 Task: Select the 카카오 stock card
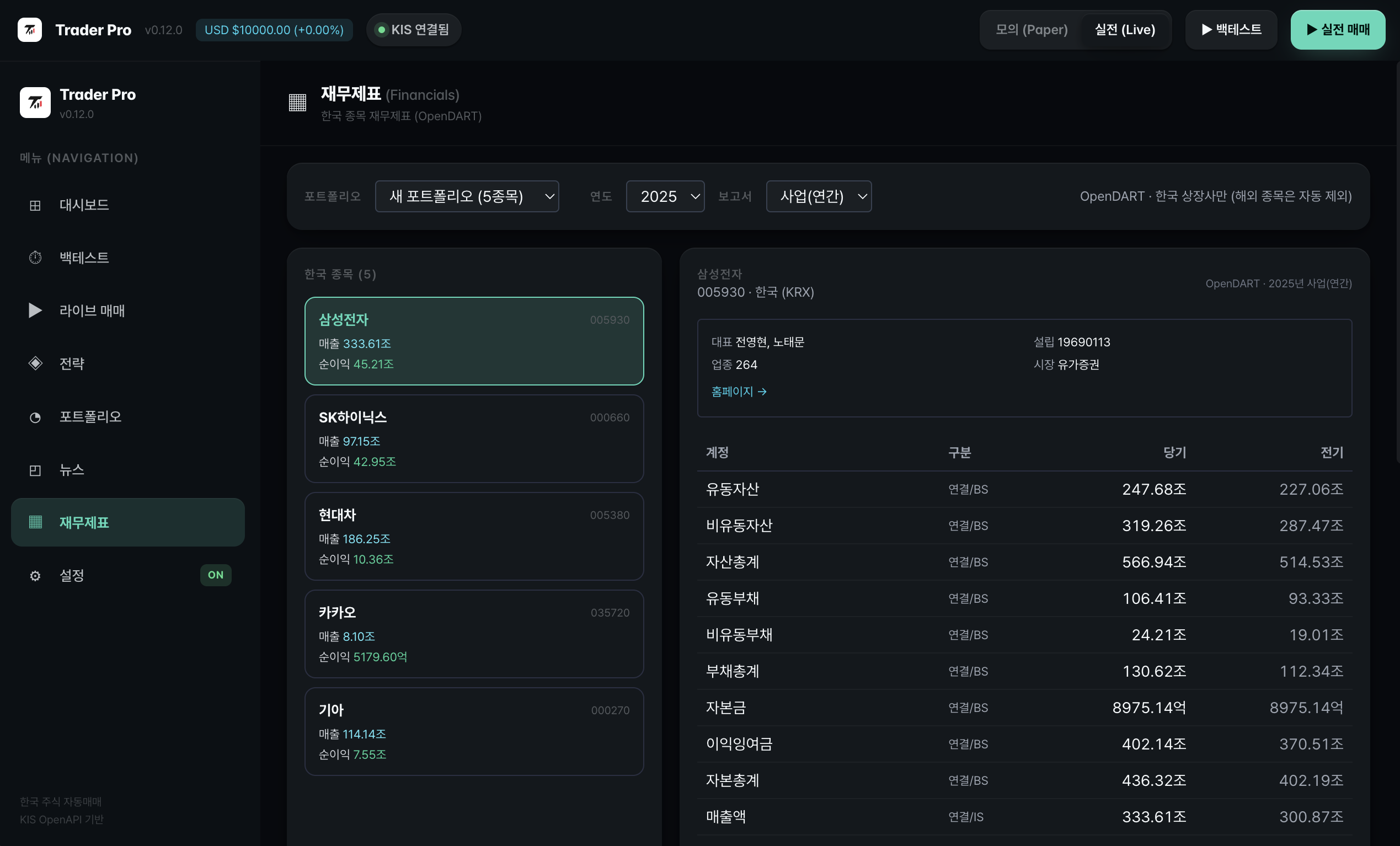coord(474,634)
